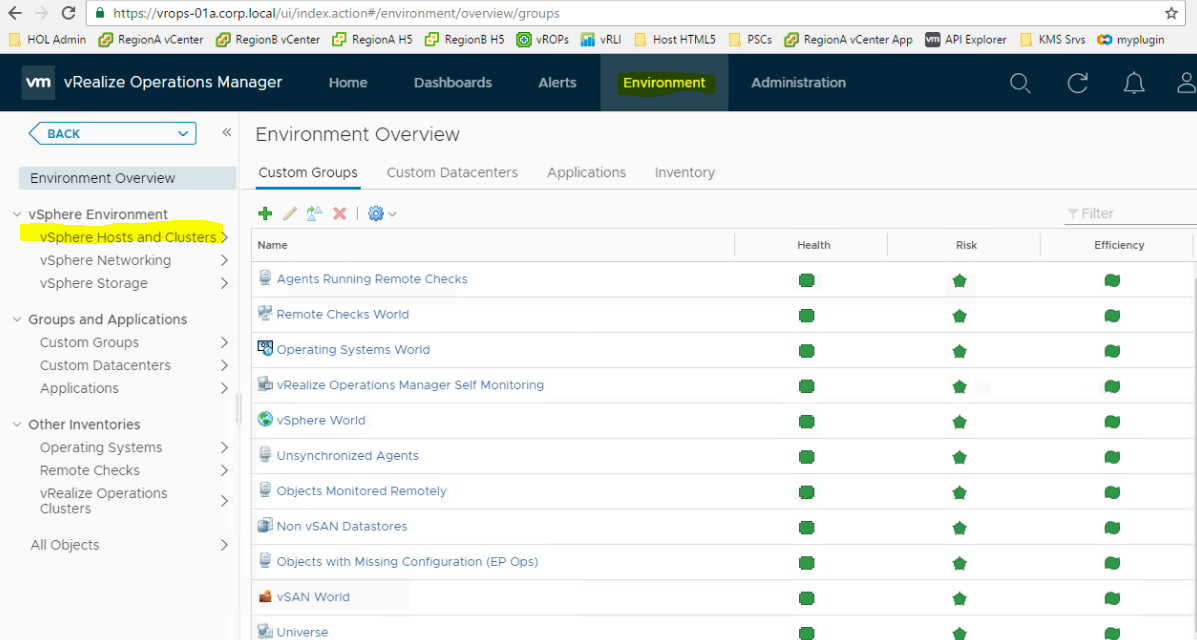Viewport: 1197px width, 640px height.
Task: Click the Risk icon for vSAN World
Action: coord(960,598)
